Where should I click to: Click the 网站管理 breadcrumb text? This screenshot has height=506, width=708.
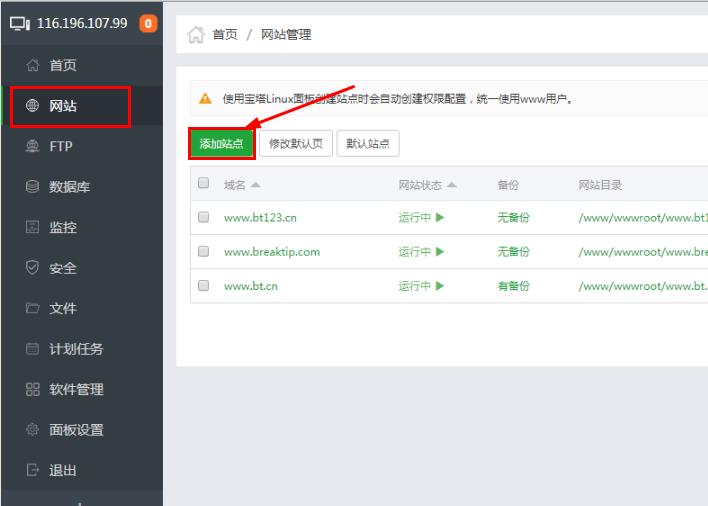click(286, 35)
